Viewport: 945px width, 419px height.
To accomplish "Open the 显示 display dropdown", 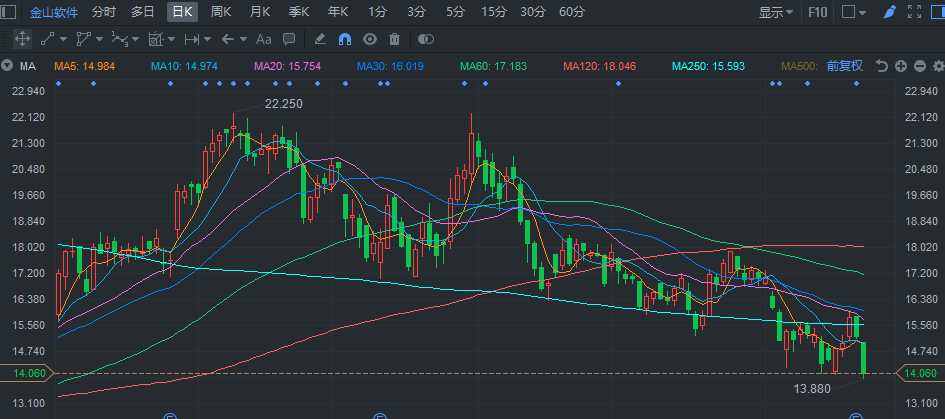I will [x=775, y=11].
